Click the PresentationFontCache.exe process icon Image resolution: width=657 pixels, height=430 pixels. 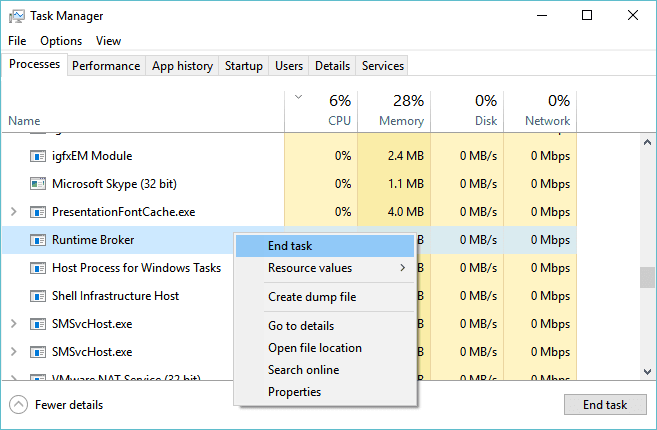[x=38, y=212]
